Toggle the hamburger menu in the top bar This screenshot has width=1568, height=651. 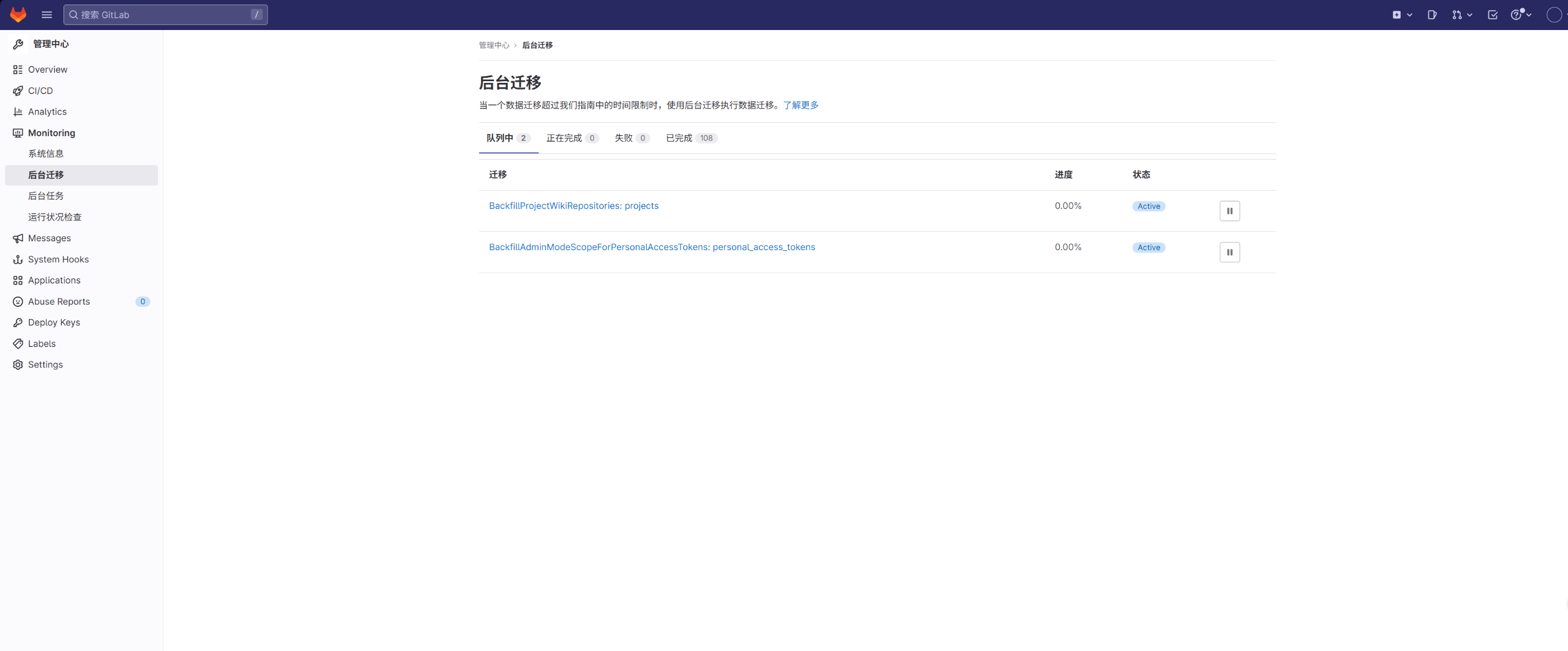pyautogui.click(x=47, y=14)
